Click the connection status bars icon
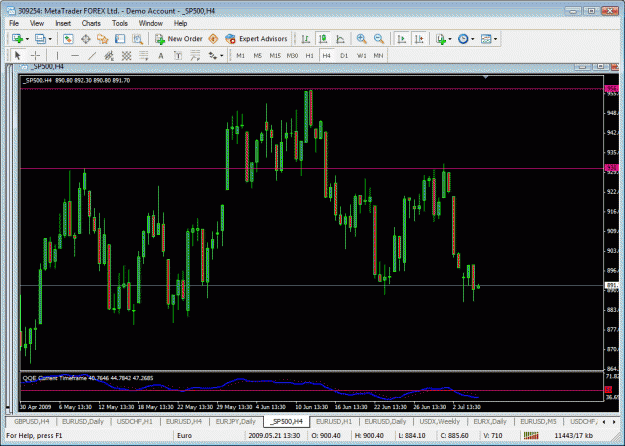625x446 pixels. [x=531, y=435]
